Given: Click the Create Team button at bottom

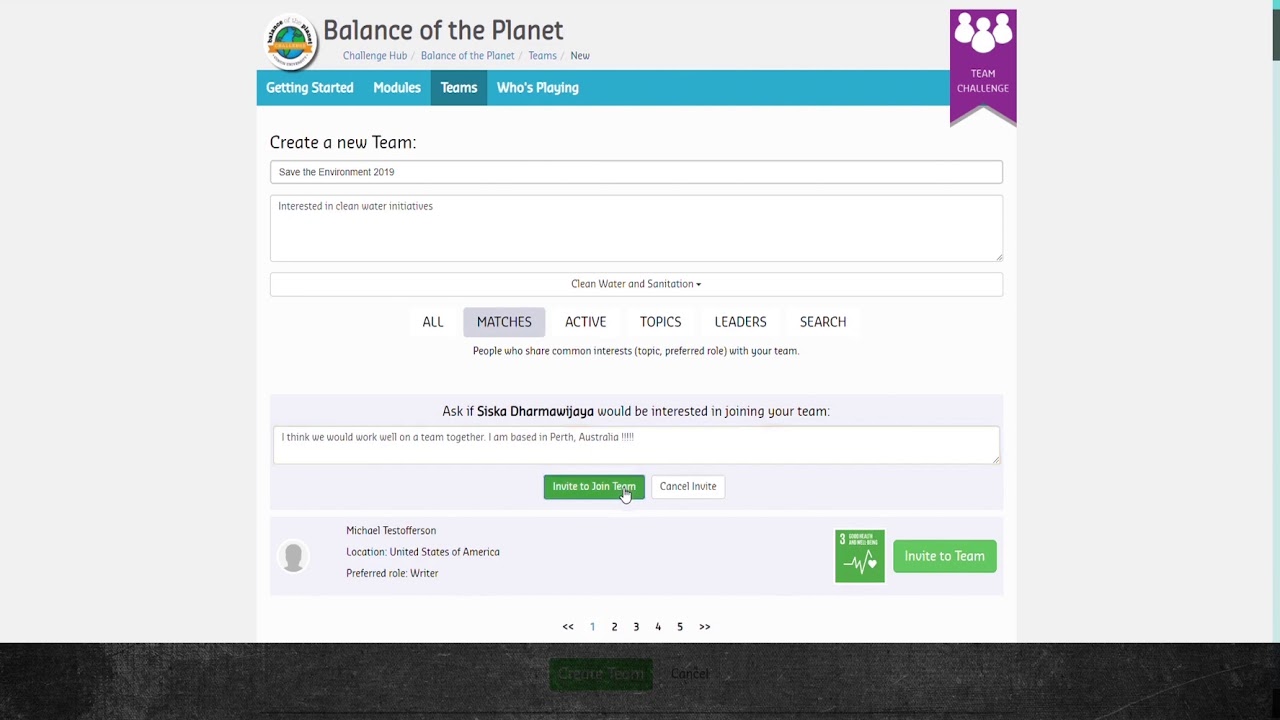Looking at the screenshot, I should pos(601,674).
